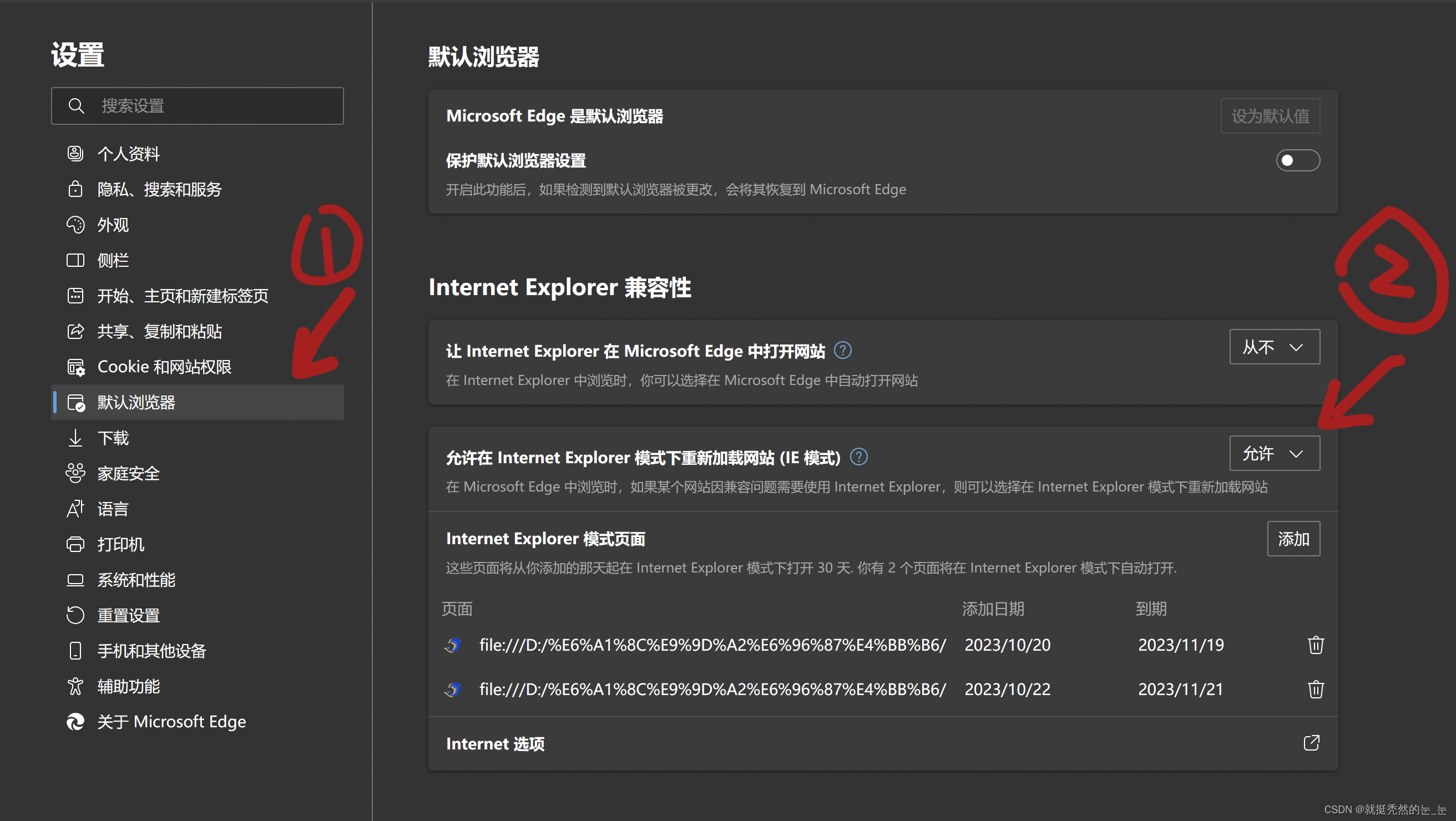
Task: Open 重置设置 in the sidebar
Action: 128,615
